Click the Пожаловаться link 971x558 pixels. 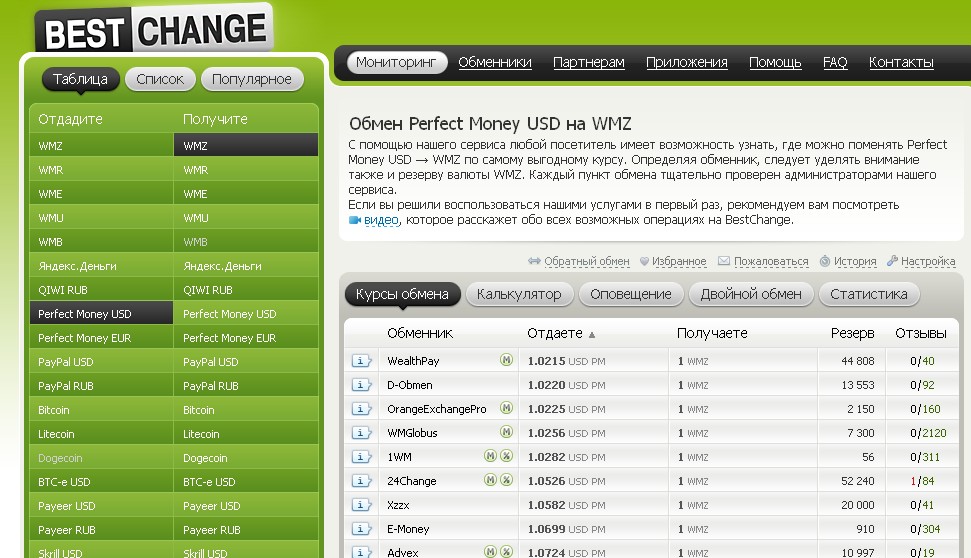pyautogui.click(x=771, y=261)
